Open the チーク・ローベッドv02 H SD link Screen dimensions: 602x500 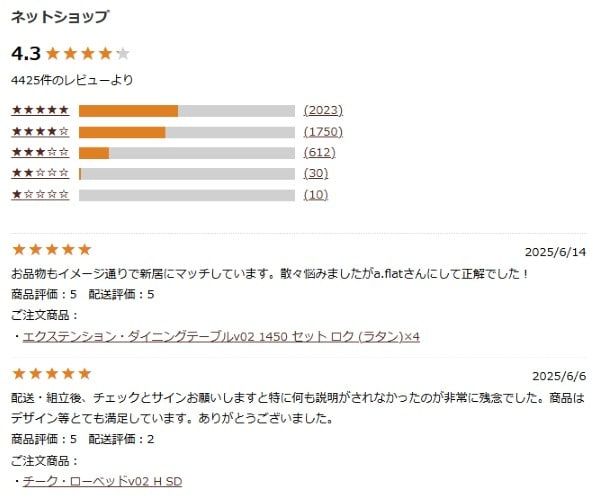(103, 481)
